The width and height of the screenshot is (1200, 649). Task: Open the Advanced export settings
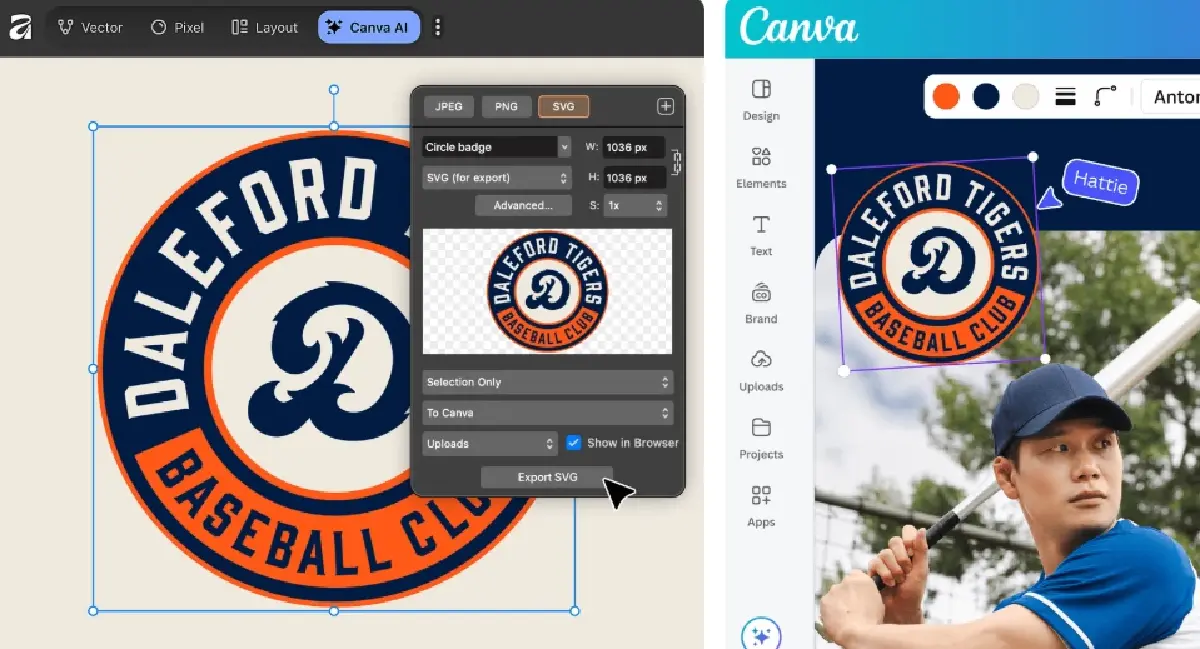523,205
